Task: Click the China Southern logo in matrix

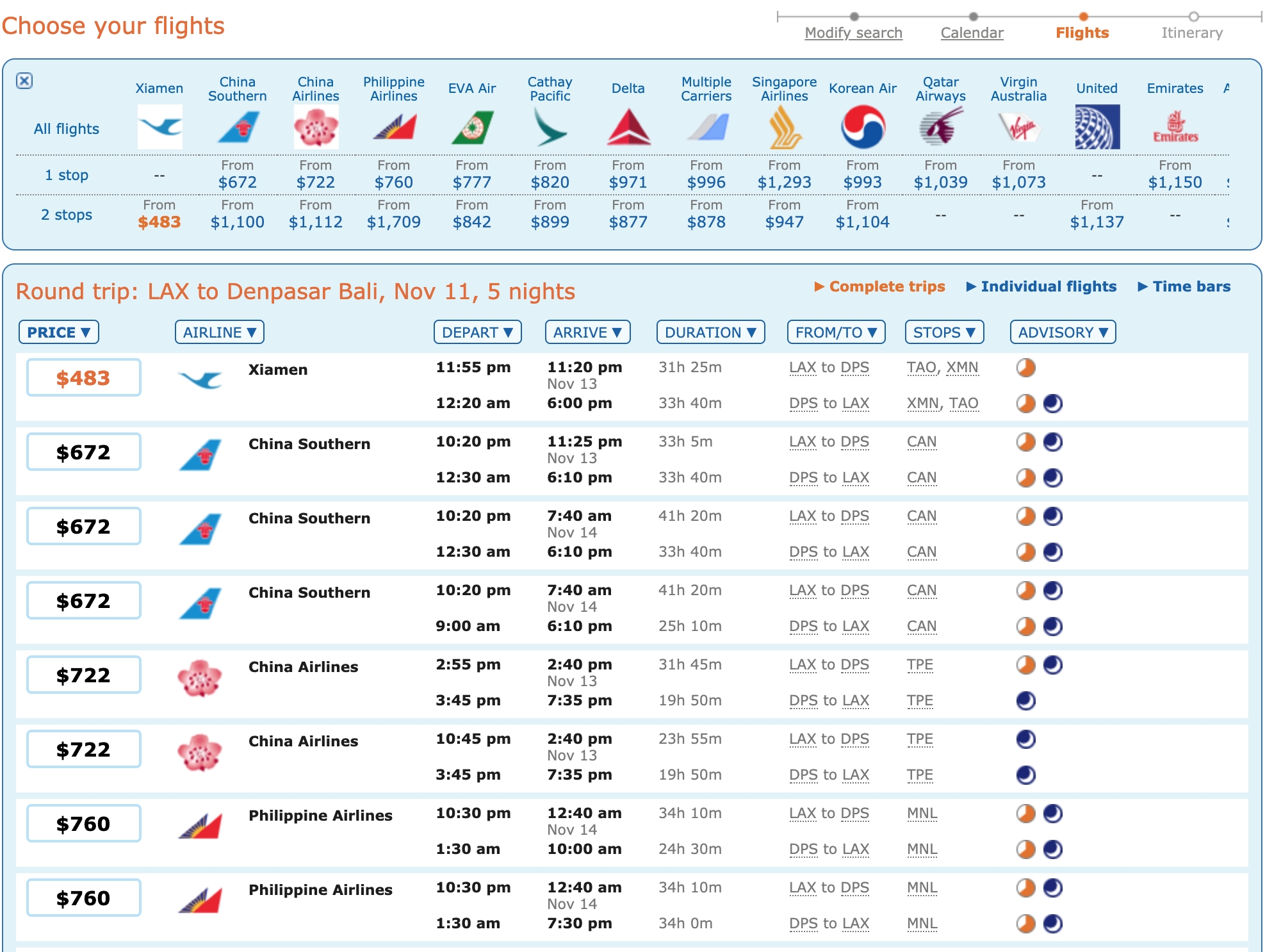Action: [x=238, y=127]
